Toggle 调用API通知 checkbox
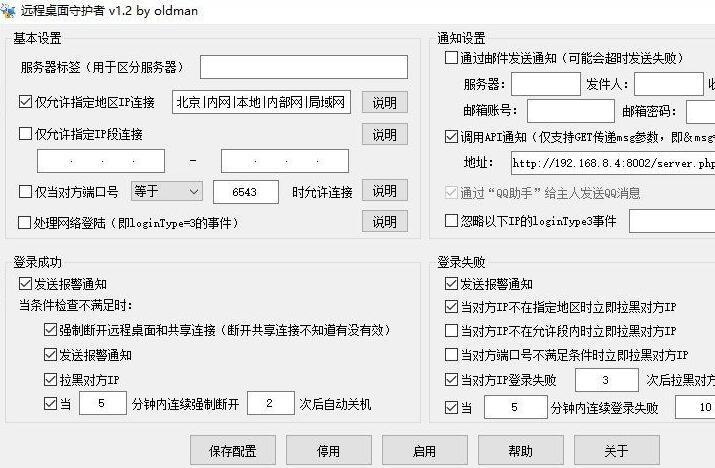Screen dimensions: 715x468 [x=451, y=136]
